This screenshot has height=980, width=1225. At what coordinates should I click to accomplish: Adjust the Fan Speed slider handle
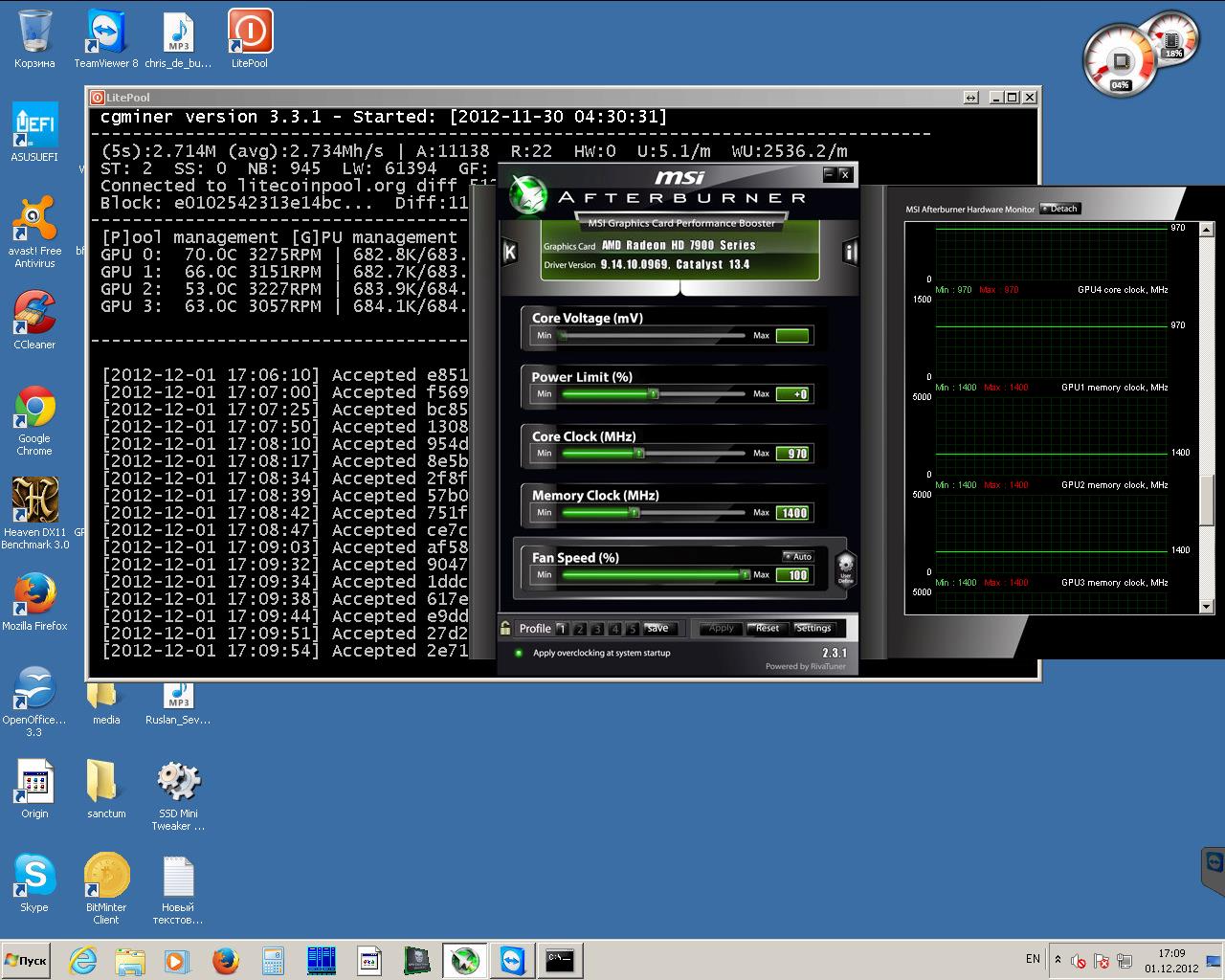(x=745, y=574)
